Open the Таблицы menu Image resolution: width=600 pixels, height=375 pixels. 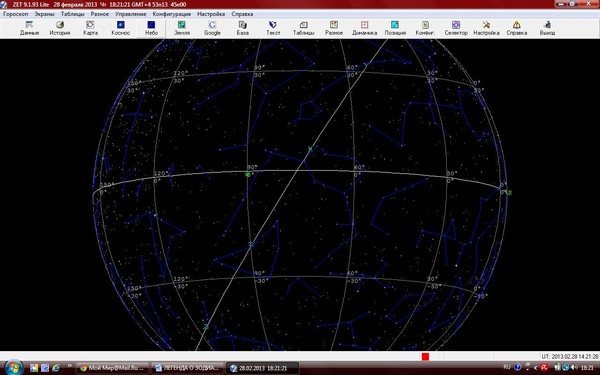(x=72, y=14)
